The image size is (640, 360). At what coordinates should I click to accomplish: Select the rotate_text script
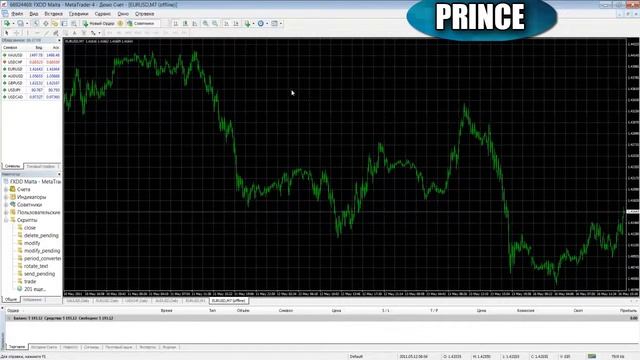(36, 266)
